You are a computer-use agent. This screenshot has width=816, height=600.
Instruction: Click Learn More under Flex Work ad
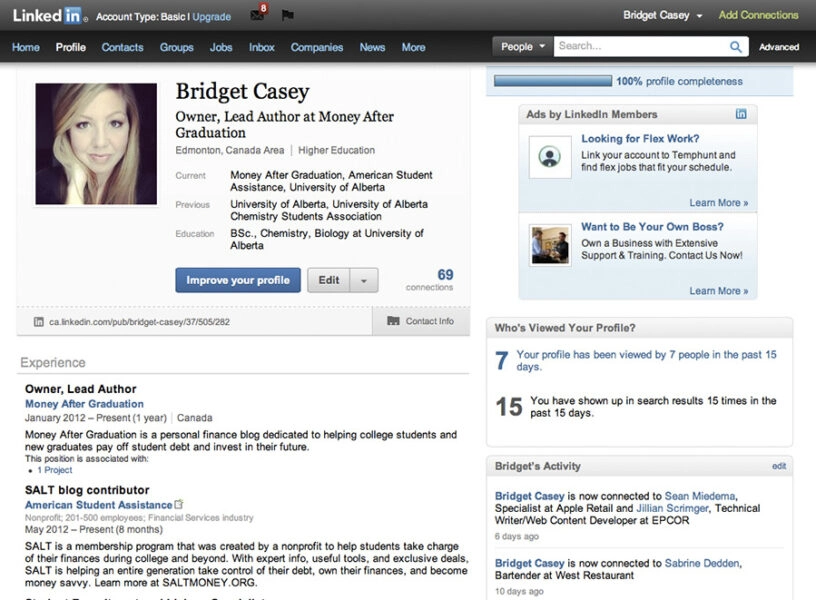719,203
